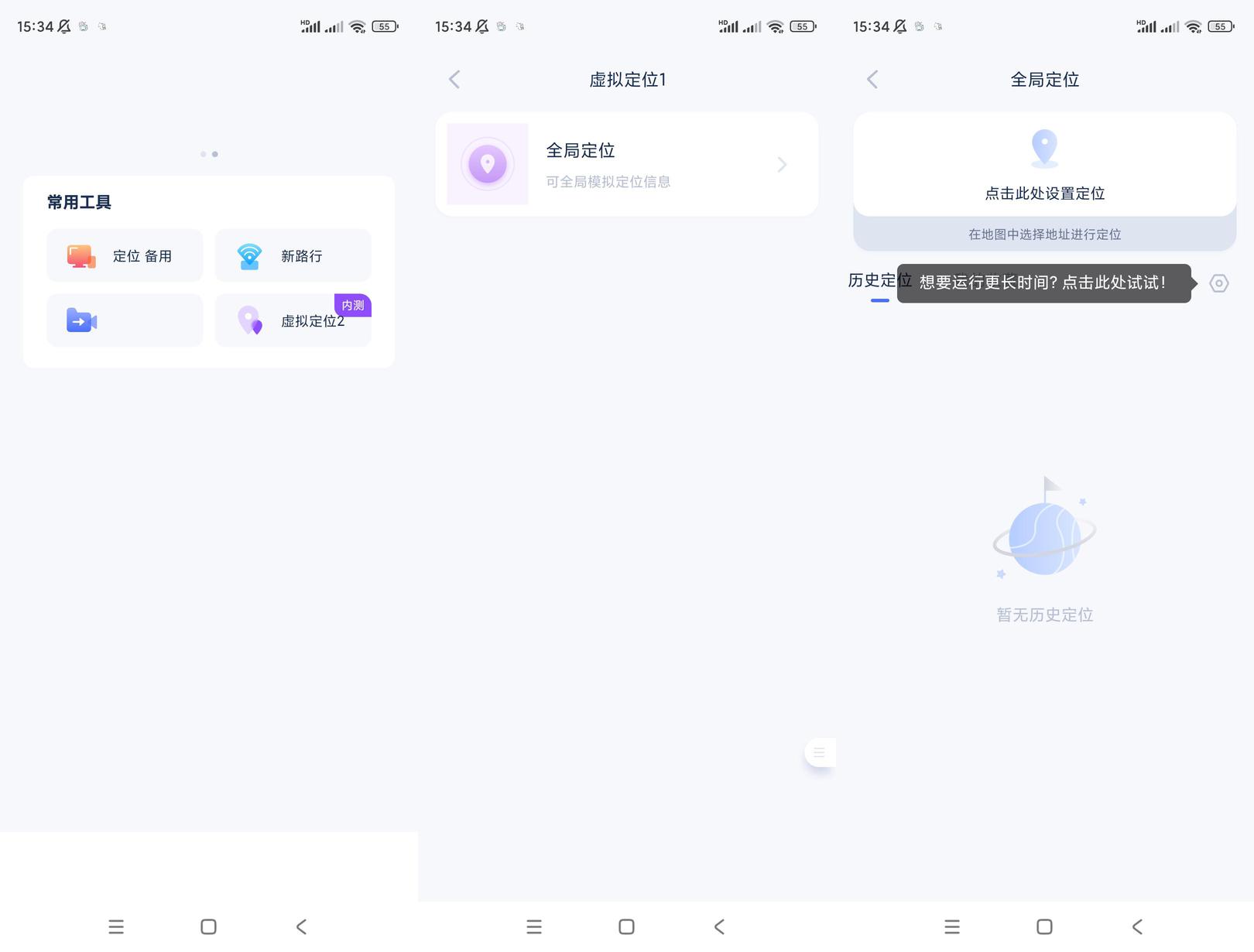Tap the blue video camera folder icon
Viewport: 1254px width, 952px height.
tap(81, 320)
